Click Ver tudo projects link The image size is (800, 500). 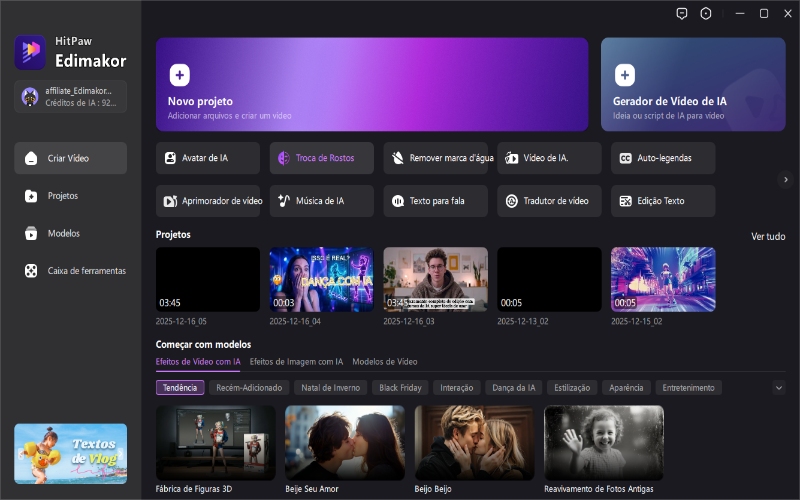pyautogui.click(x=768, y=236)
